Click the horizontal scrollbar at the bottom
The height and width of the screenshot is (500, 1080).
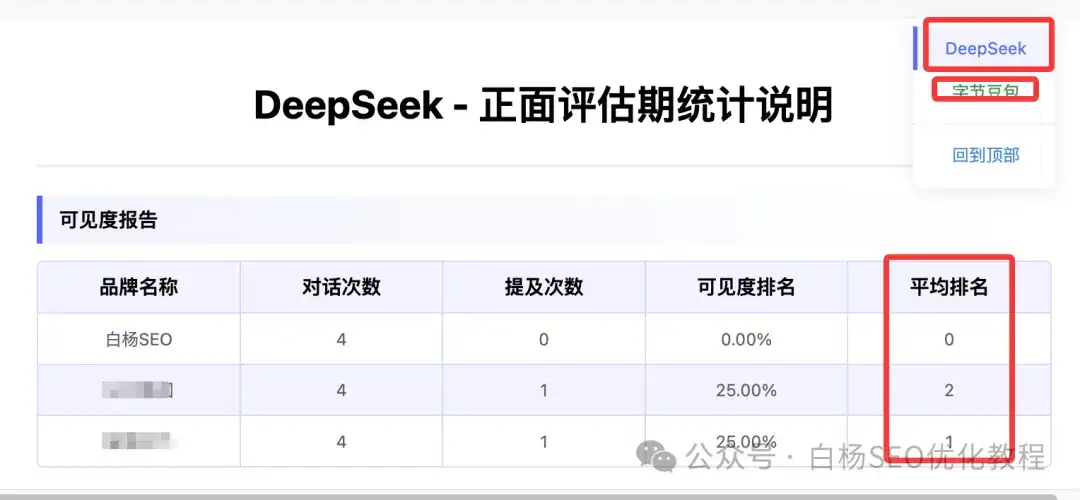tap(540, 495)
